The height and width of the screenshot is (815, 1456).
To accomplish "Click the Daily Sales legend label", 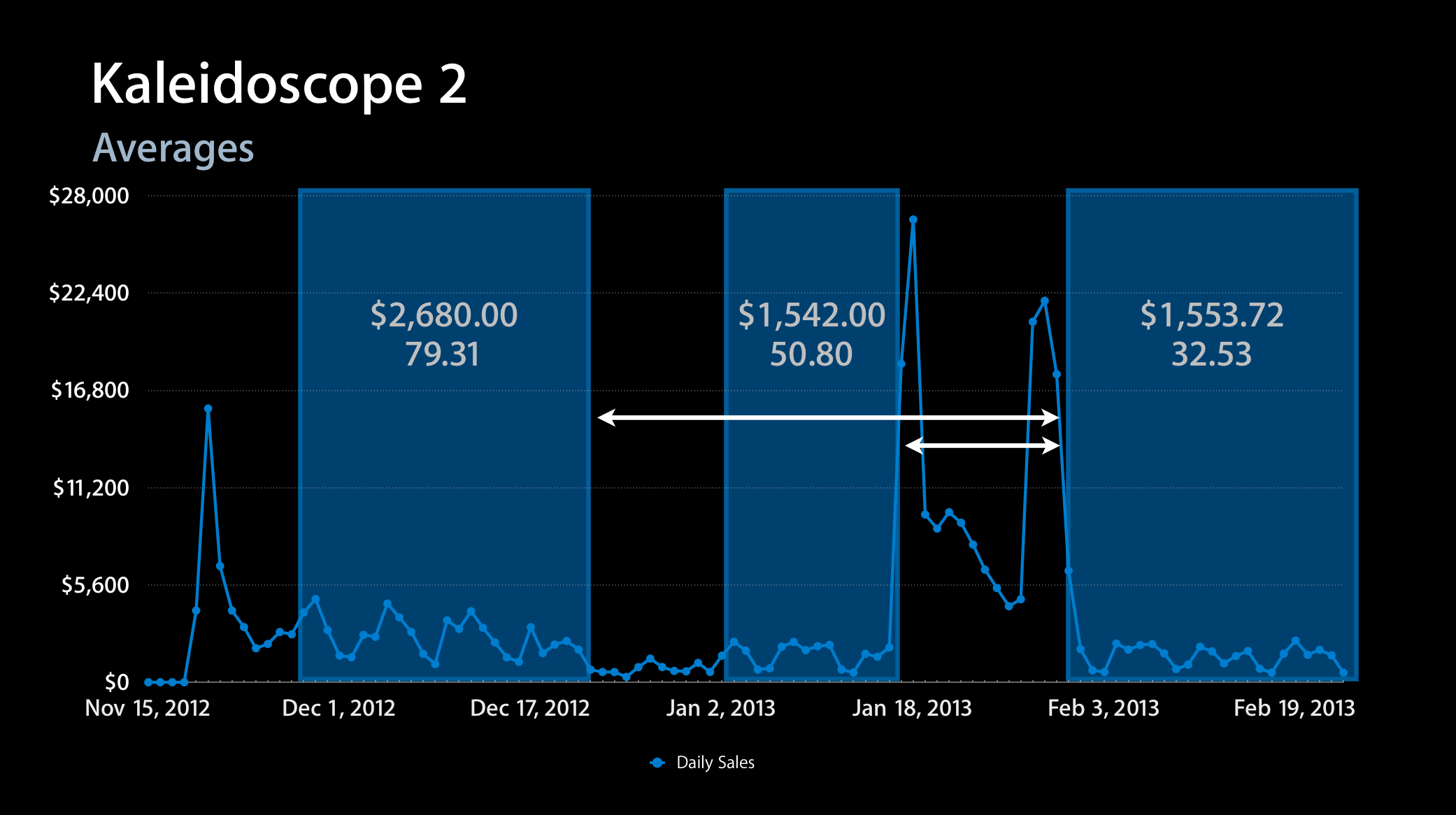I will (x=715, y=763).
